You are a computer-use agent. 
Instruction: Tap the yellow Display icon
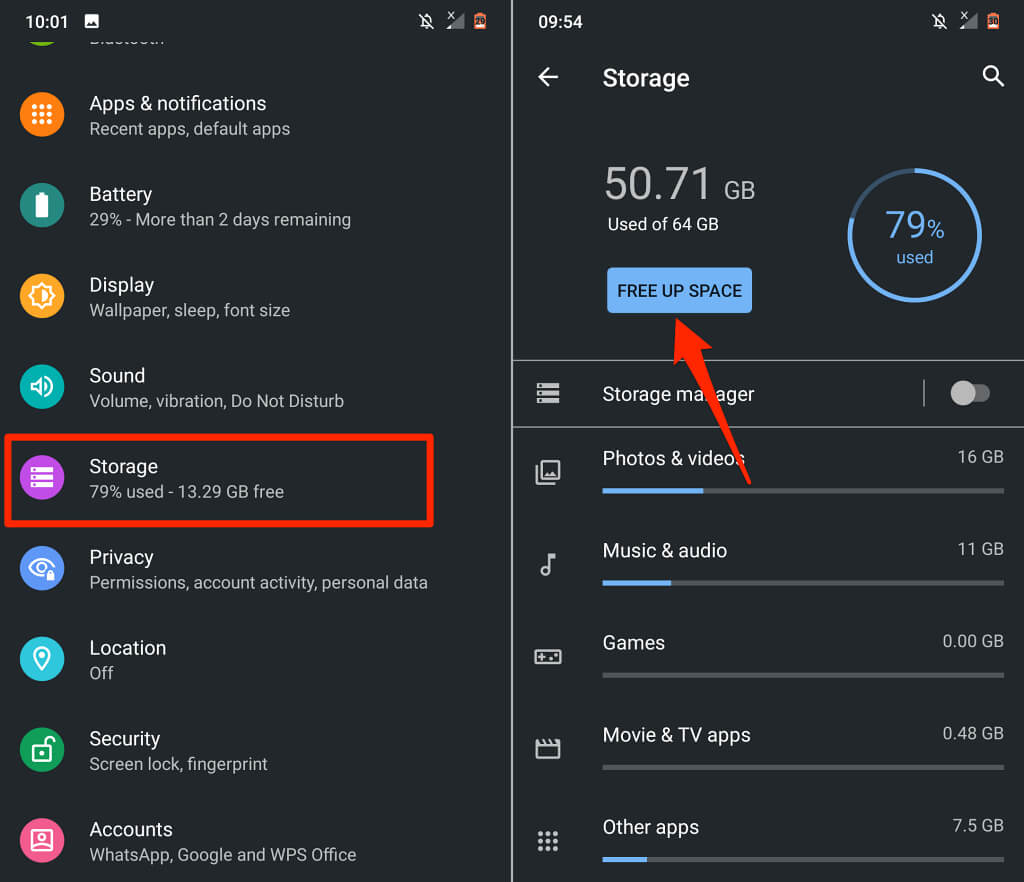pyautogui.click(x=42, y=297)
